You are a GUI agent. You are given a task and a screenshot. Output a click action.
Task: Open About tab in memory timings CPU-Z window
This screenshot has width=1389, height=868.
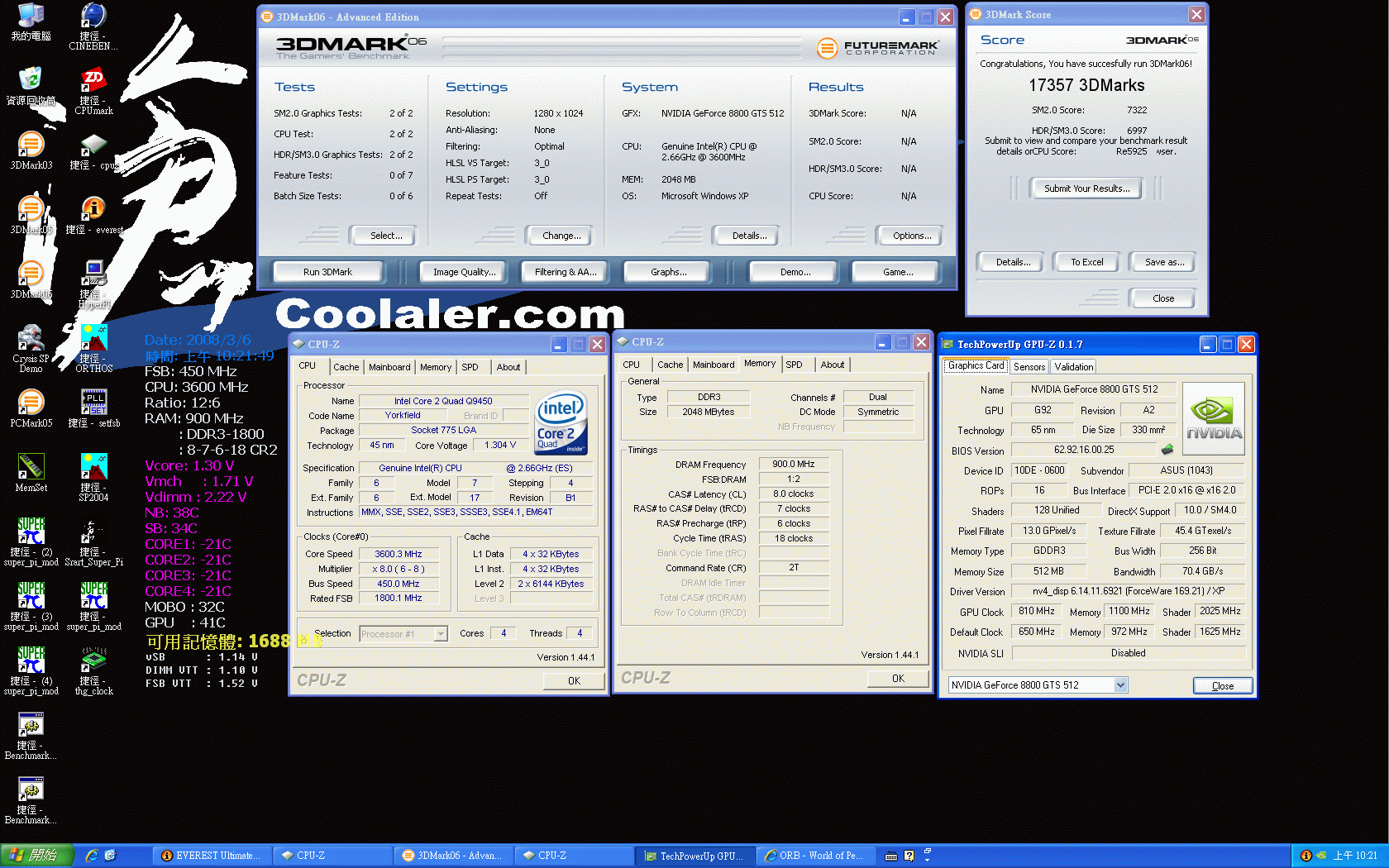tap(833, 365)
